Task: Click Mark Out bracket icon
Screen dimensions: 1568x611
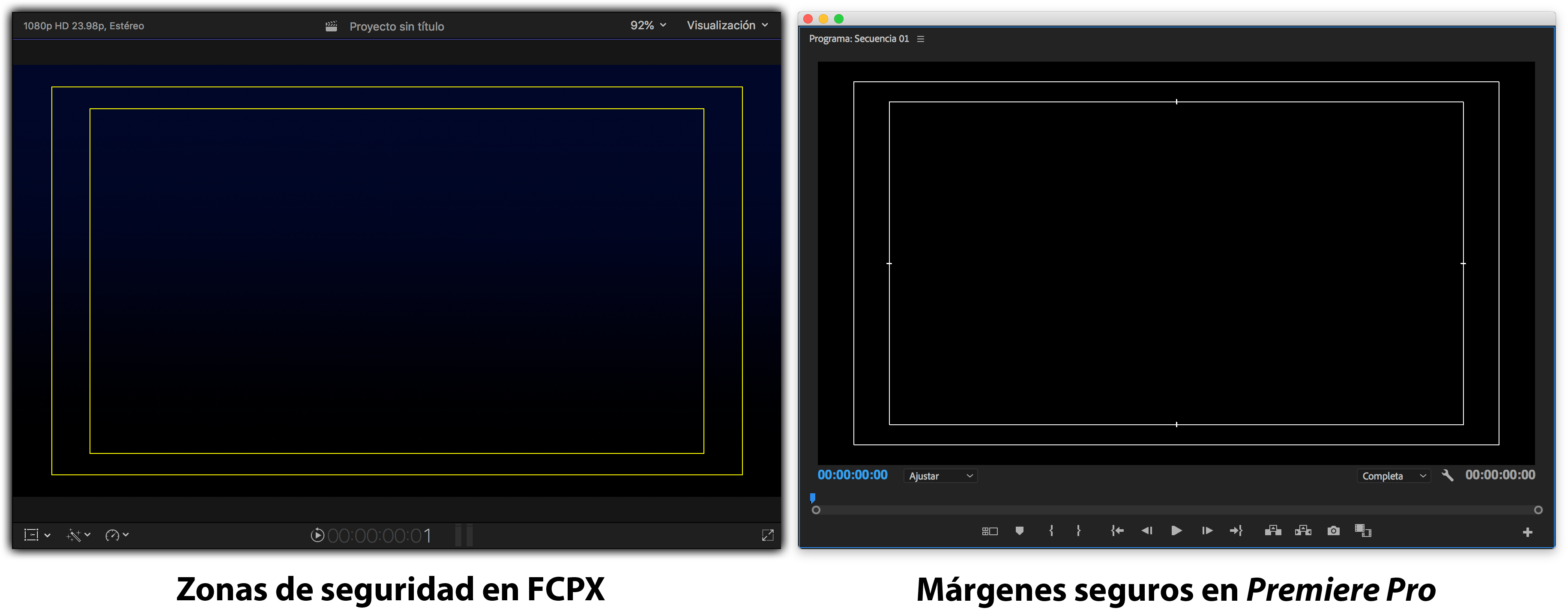Action: [x=1078, y=531]
